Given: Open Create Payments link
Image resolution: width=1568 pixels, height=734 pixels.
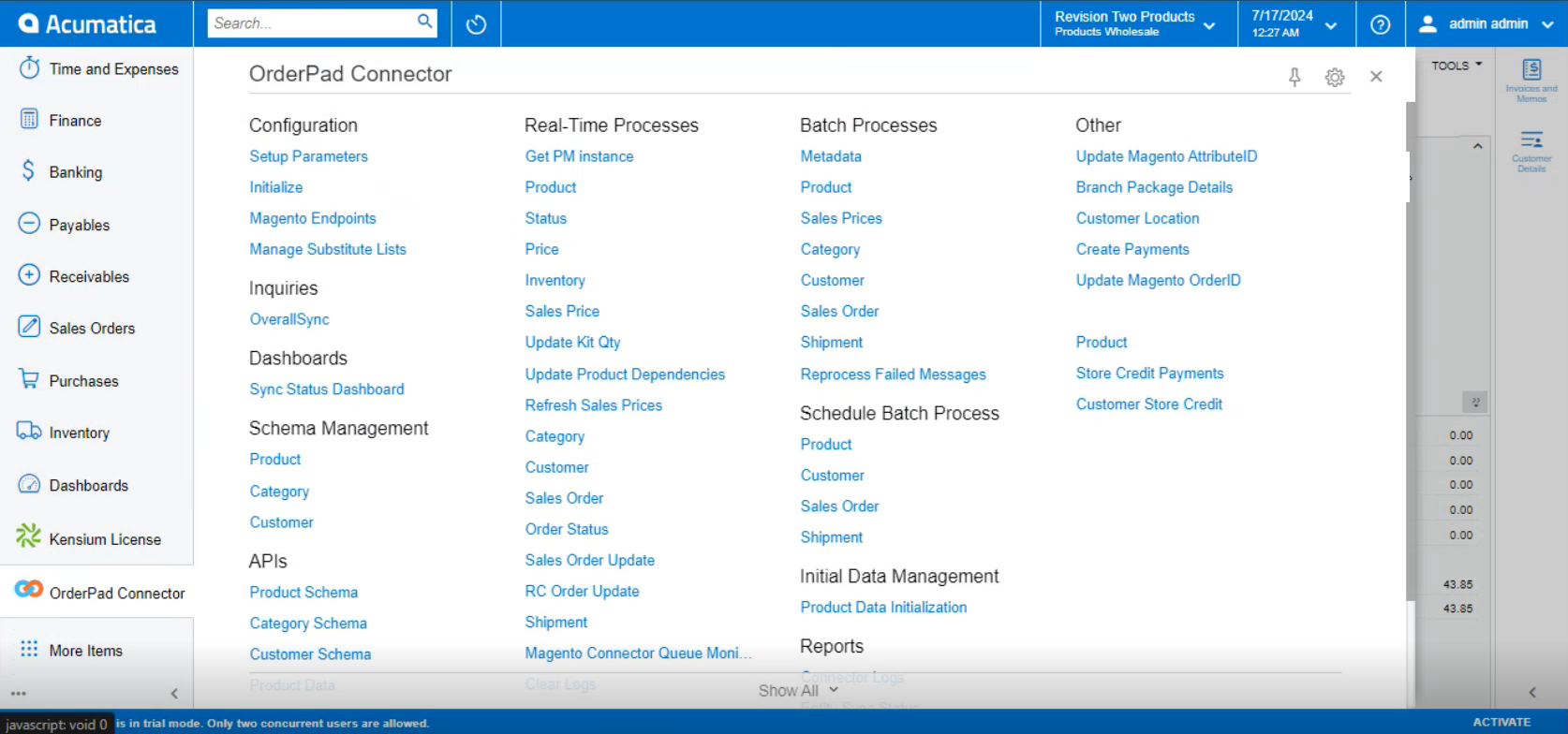Looking at the screenshot, I should (1132, 249).
